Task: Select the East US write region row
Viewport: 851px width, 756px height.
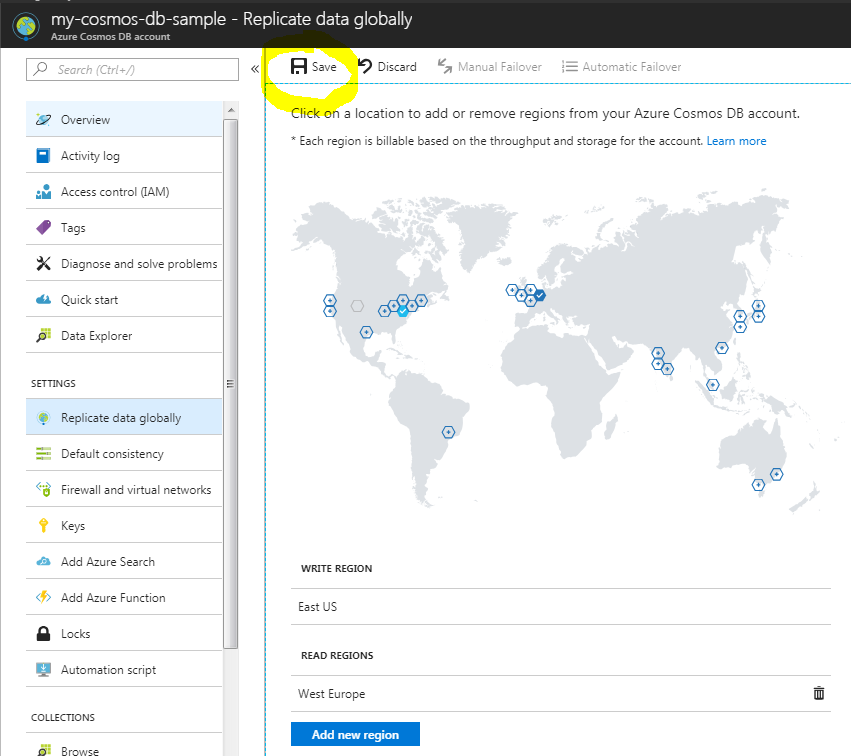Action: click(560, 607)
